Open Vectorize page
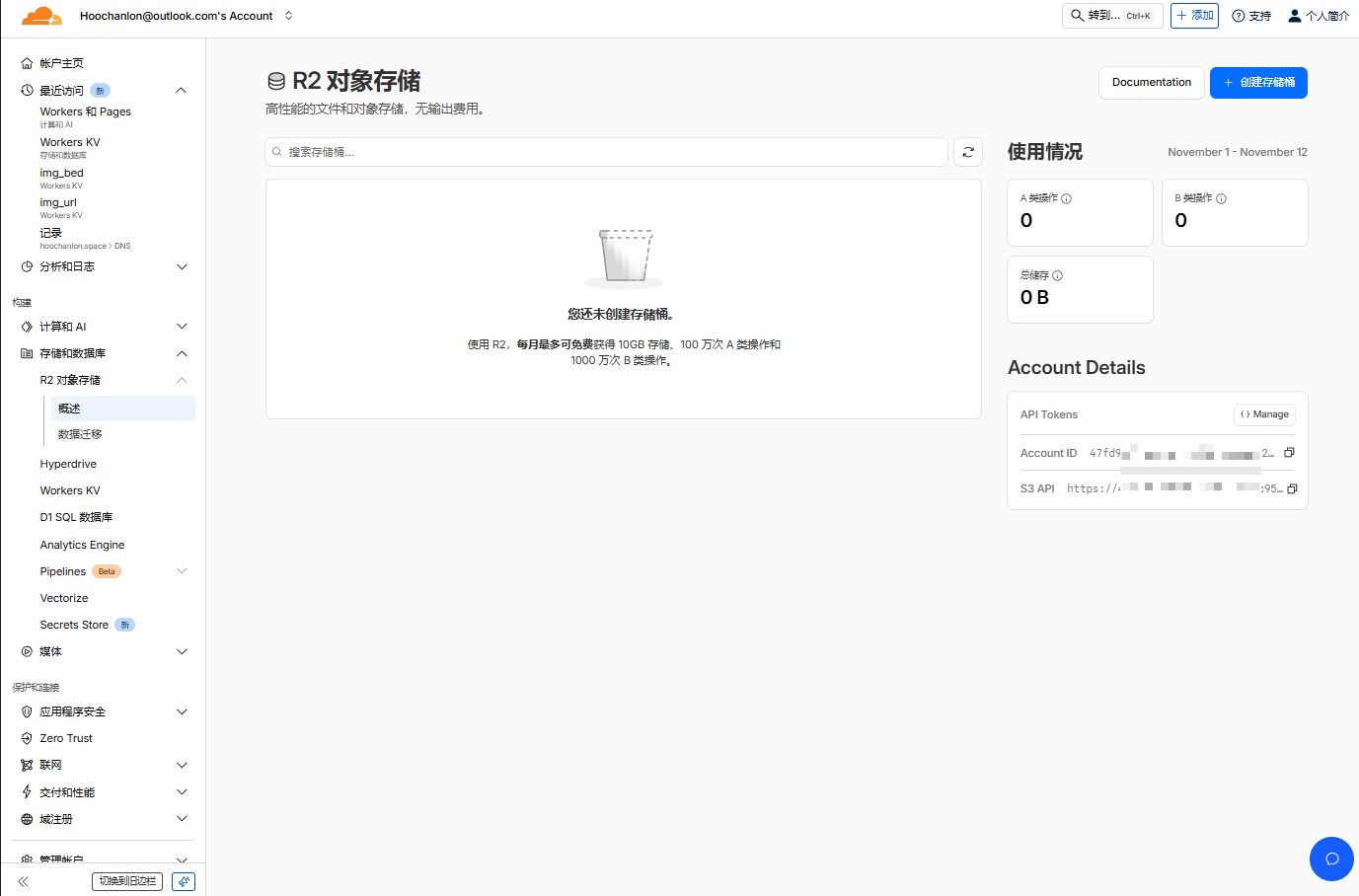This screenshot has height=896, width=1359. pos(64,598)
